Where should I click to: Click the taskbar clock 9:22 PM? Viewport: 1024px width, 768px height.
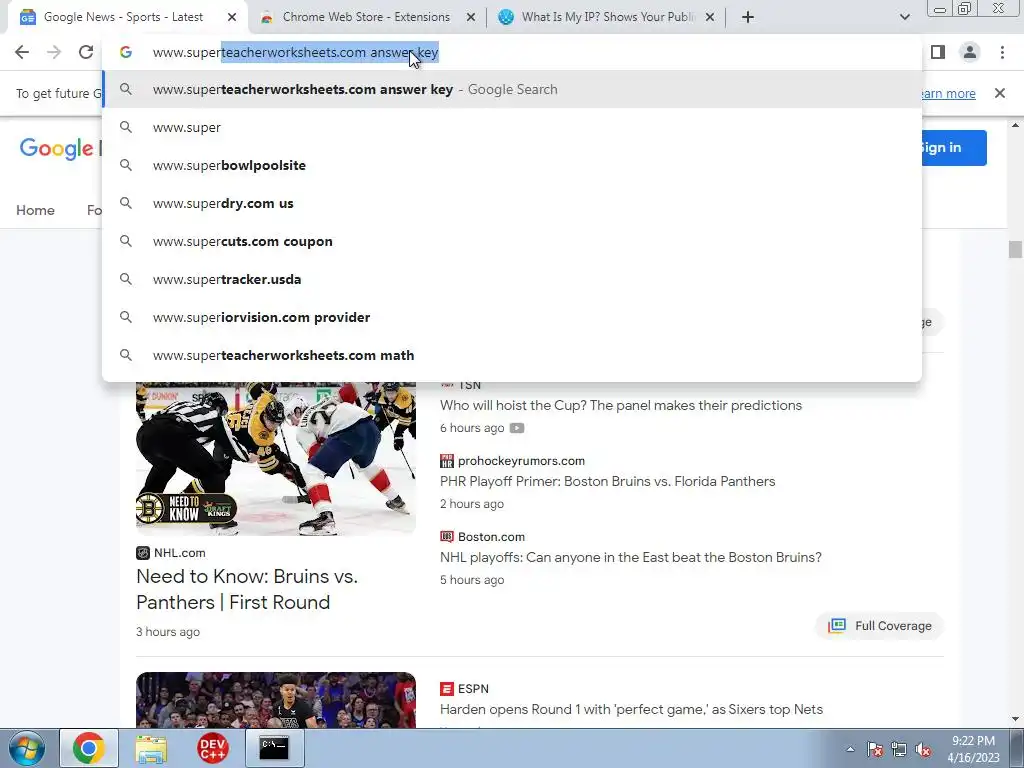(x=973, y=741)
